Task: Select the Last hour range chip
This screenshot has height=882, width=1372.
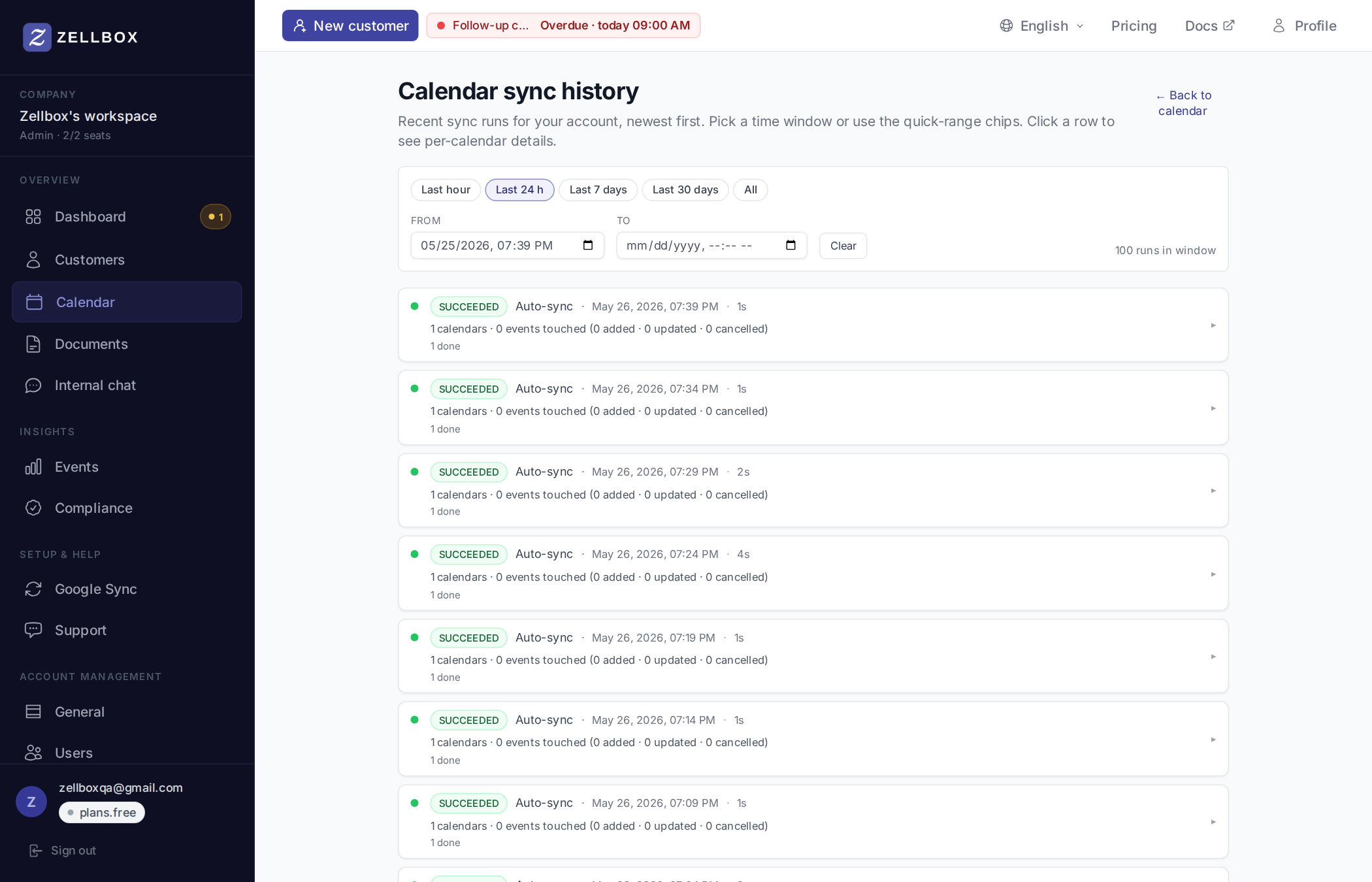Action: point(446,190)
